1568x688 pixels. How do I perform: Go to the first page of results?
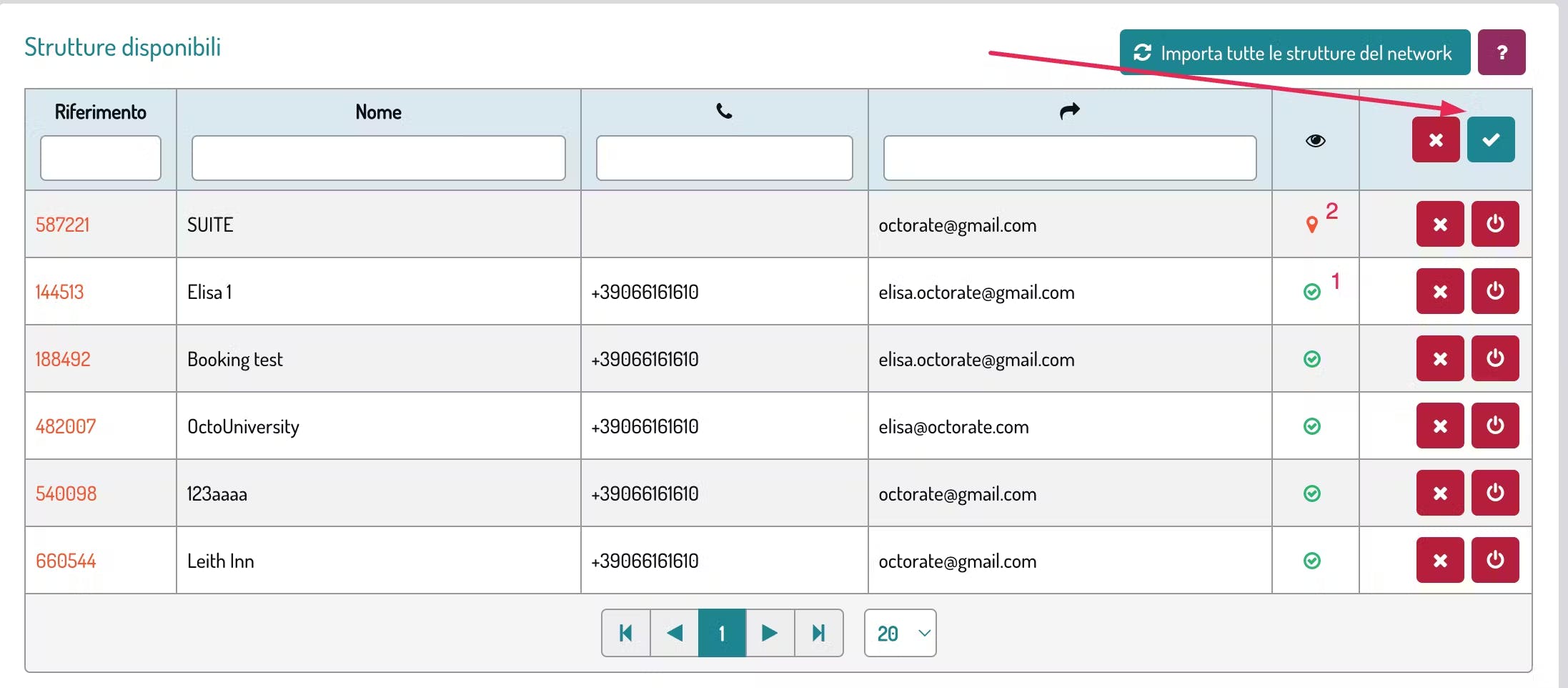pyautogui.click(x=626, y=633)
